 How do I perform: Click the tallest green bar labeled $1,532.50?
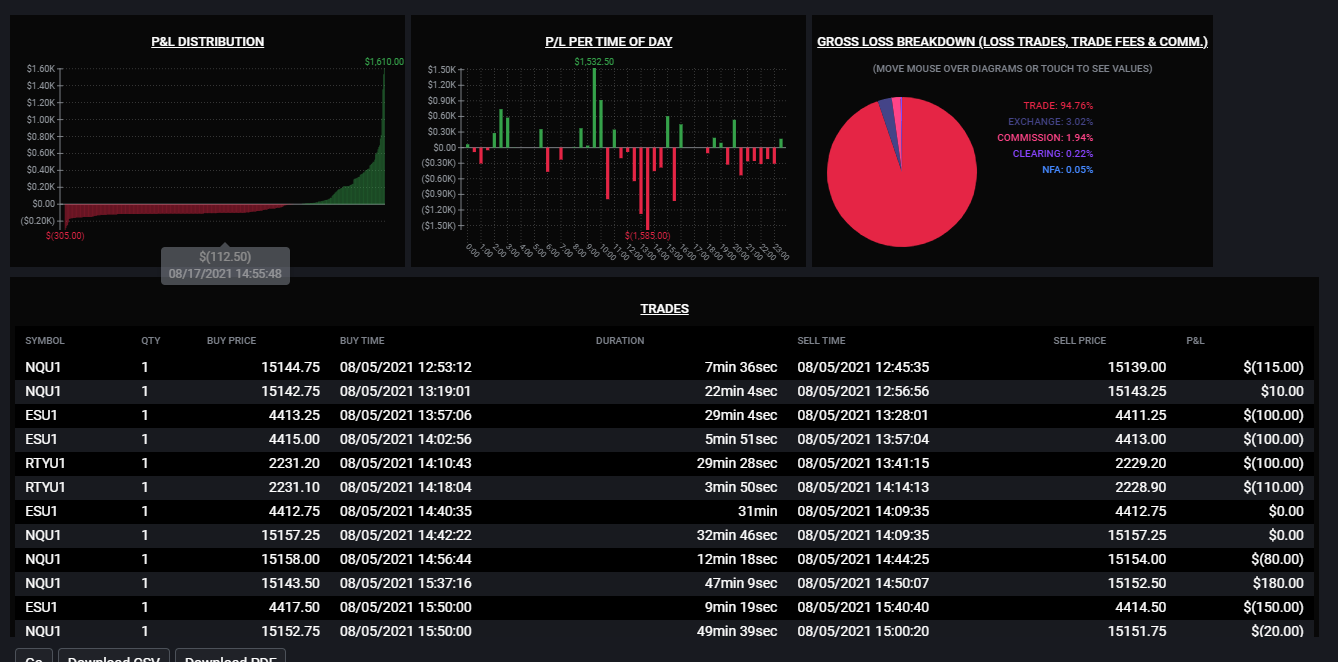click(594, 108)
